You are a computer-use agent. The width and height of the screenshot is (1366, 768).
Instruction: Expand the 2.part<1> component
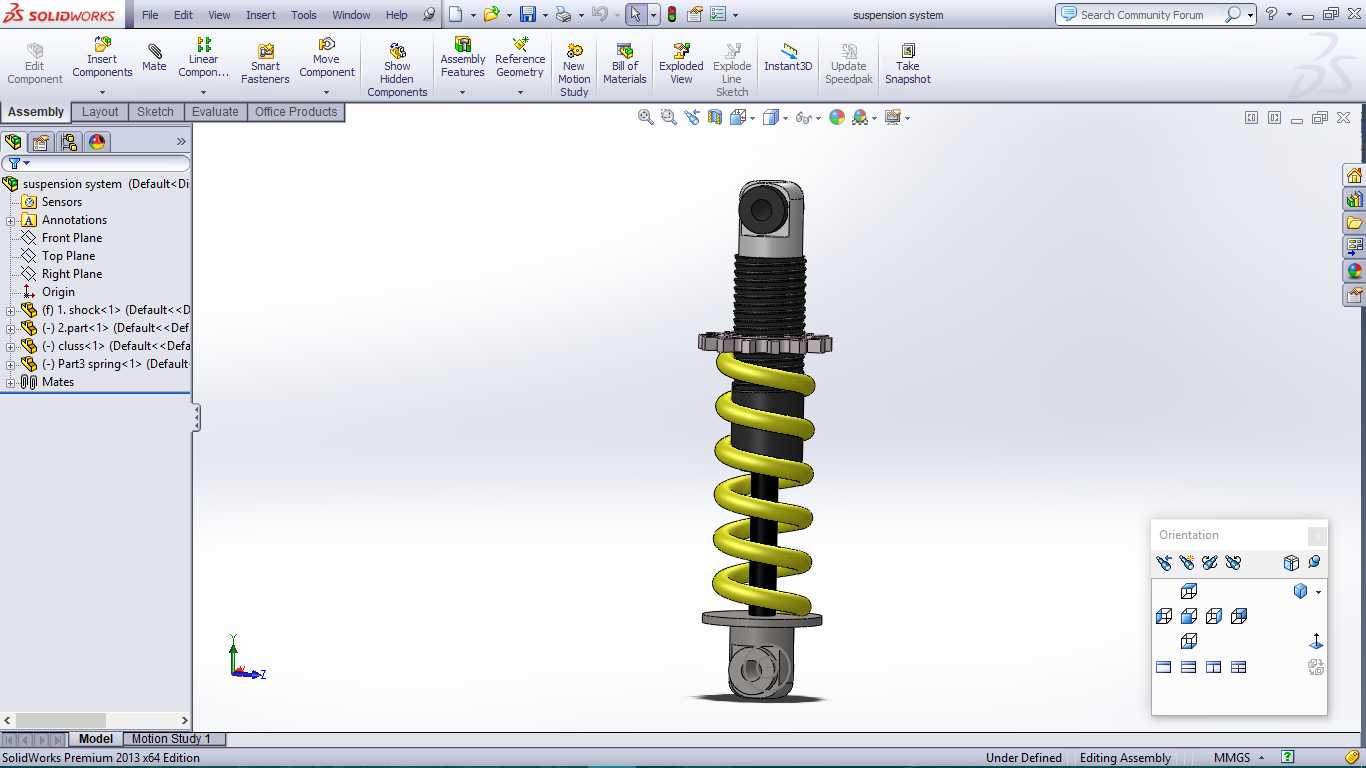tap(11, 329)
